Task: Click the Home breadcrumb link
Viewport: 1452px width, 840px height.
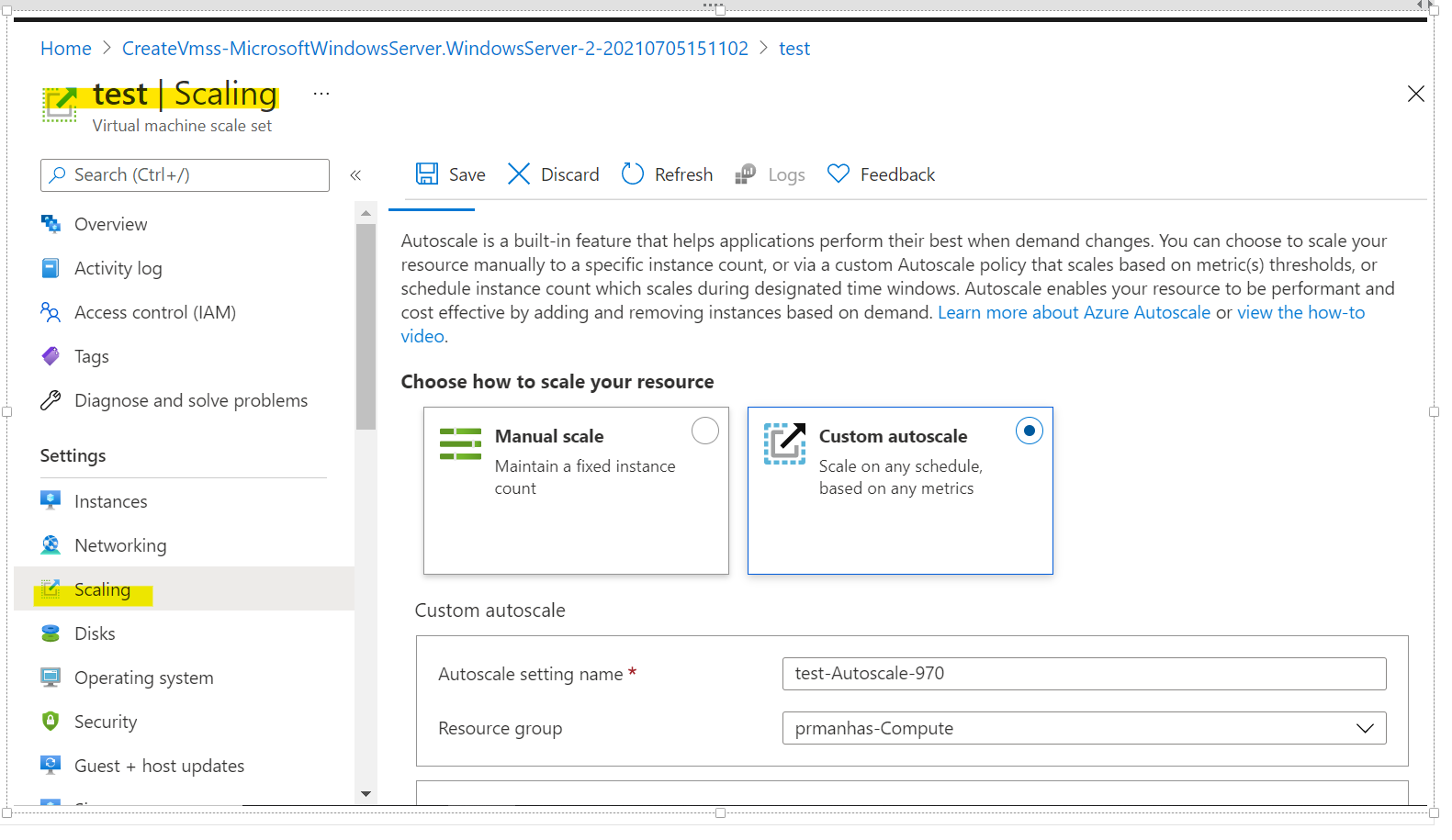Action: (66, 49)
